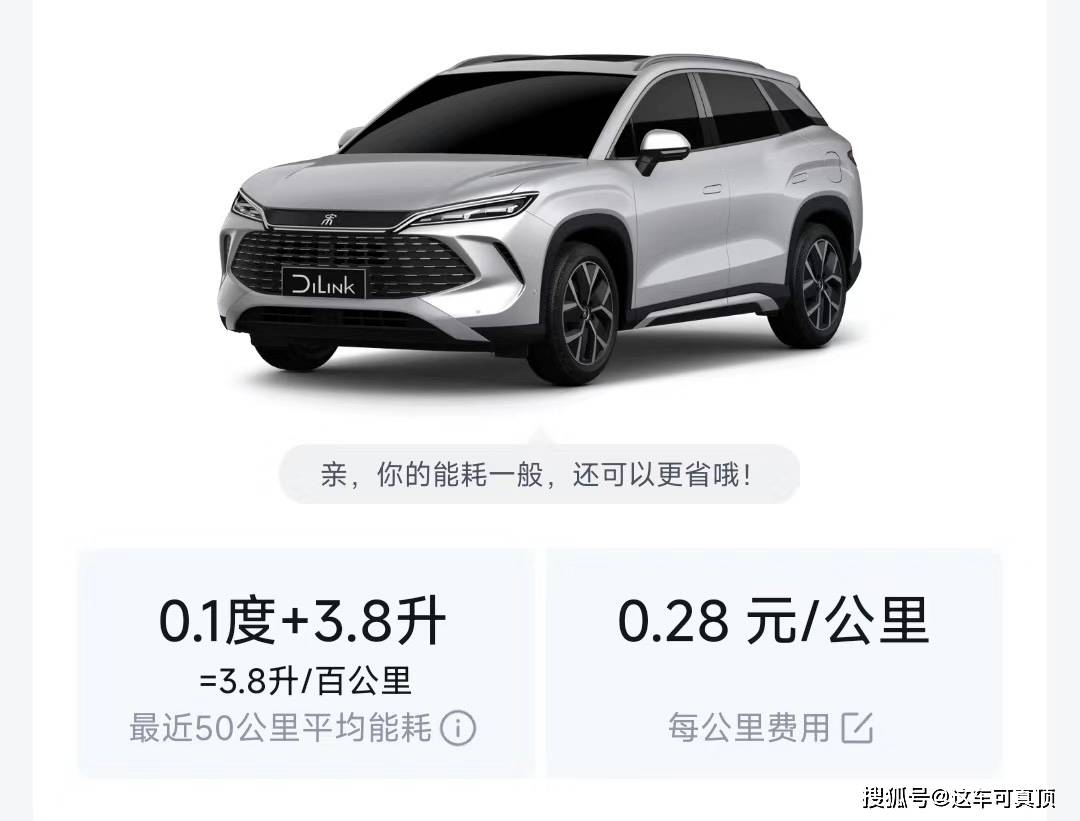Click the 搜狐号@这车可真顶 watermark
This screenshot has width=1080, height=821.
point(960,798)
